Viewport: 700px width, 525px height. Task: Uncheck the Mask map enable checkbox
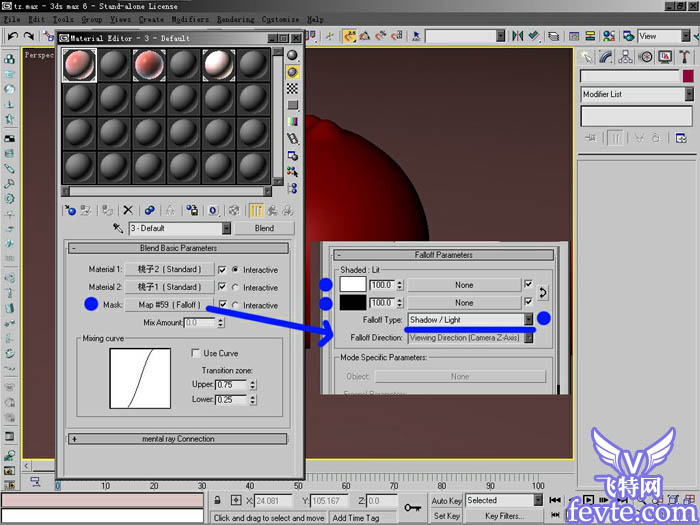pyautogui.click(x=223, y=304)
